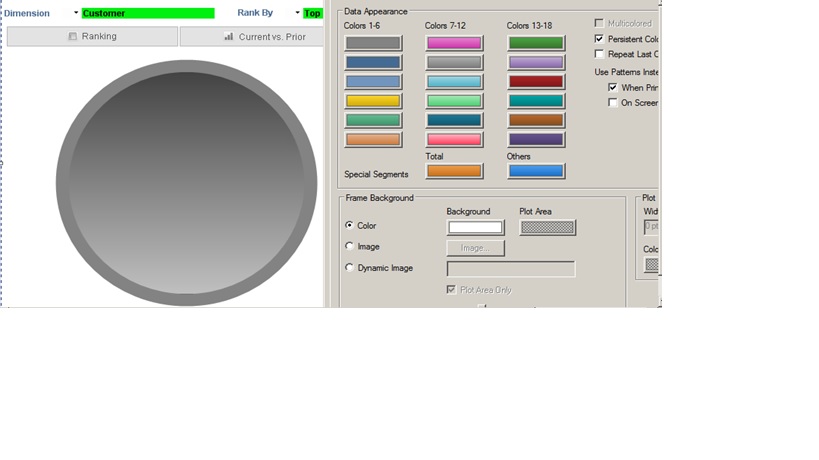This screenshot has height=460, width=819.
Task: Click the gray swatch in Colors 7-12
Action: point(454,62)
